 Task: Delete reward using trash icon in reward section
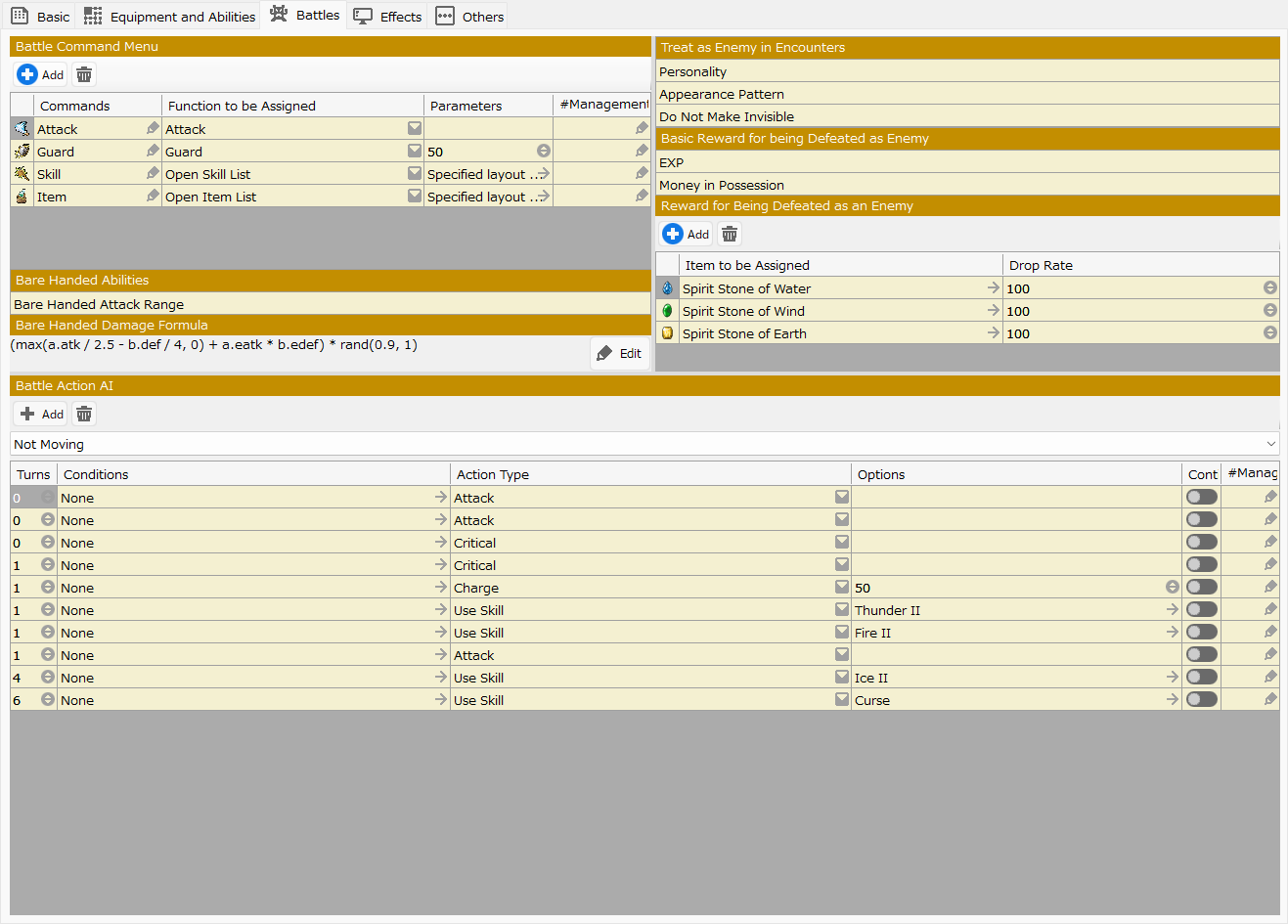(730, 235)
